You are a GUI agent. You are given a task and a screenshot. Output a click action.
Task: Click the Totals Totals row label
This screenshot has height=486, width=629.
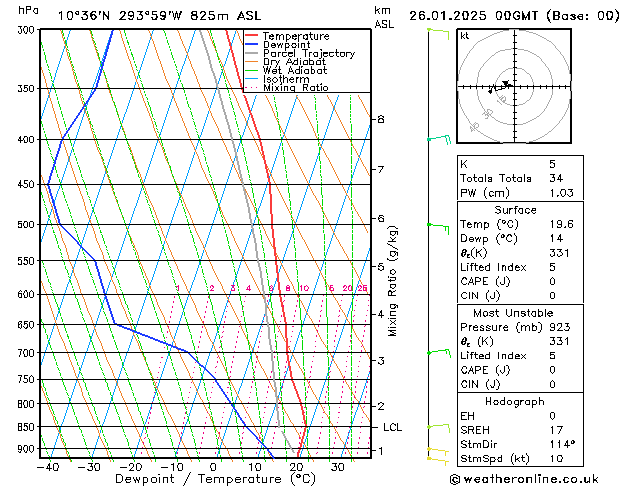(x=495, y=178)
